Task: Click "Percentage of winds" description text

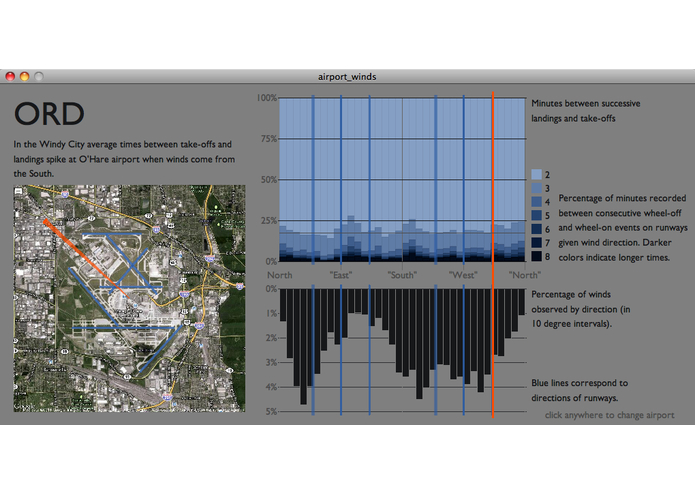Action: [571, 294]
